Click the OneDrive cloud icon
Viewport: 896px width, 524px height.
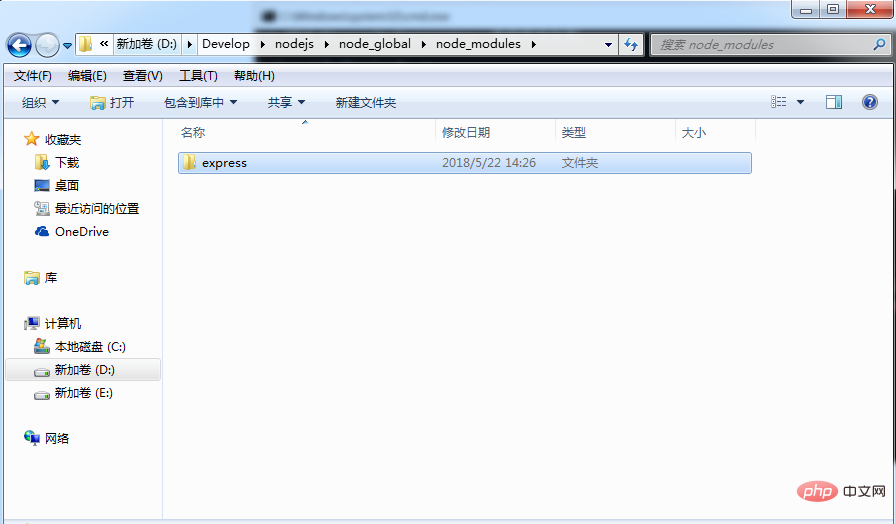[x=42, y=231]
